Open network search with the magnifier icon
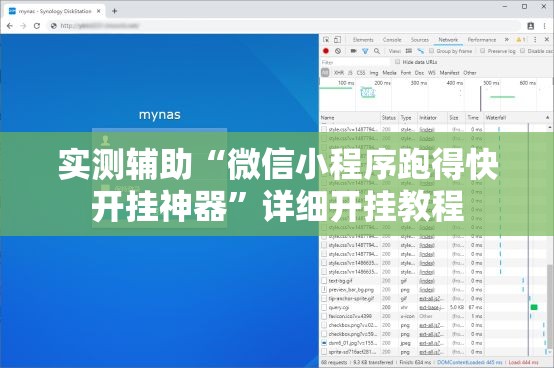 coord(377,51)
